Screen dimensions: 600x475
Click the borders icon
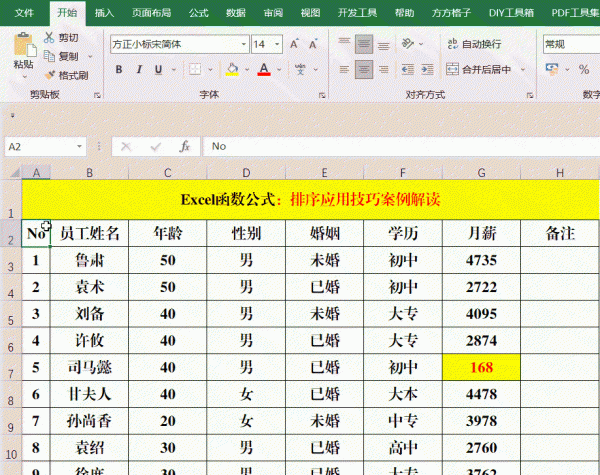click(x=195, y=69)
